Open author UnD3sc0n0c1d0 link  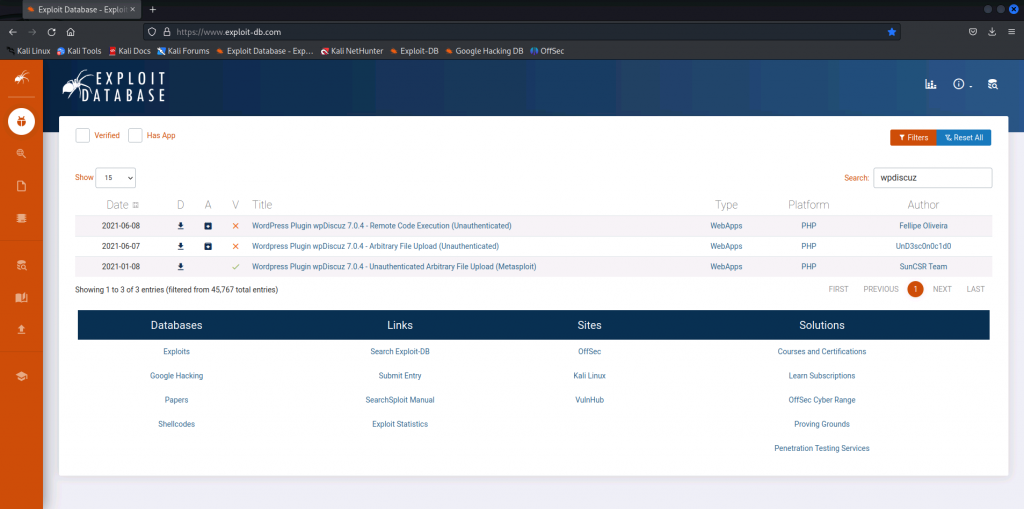pos(923,246)
